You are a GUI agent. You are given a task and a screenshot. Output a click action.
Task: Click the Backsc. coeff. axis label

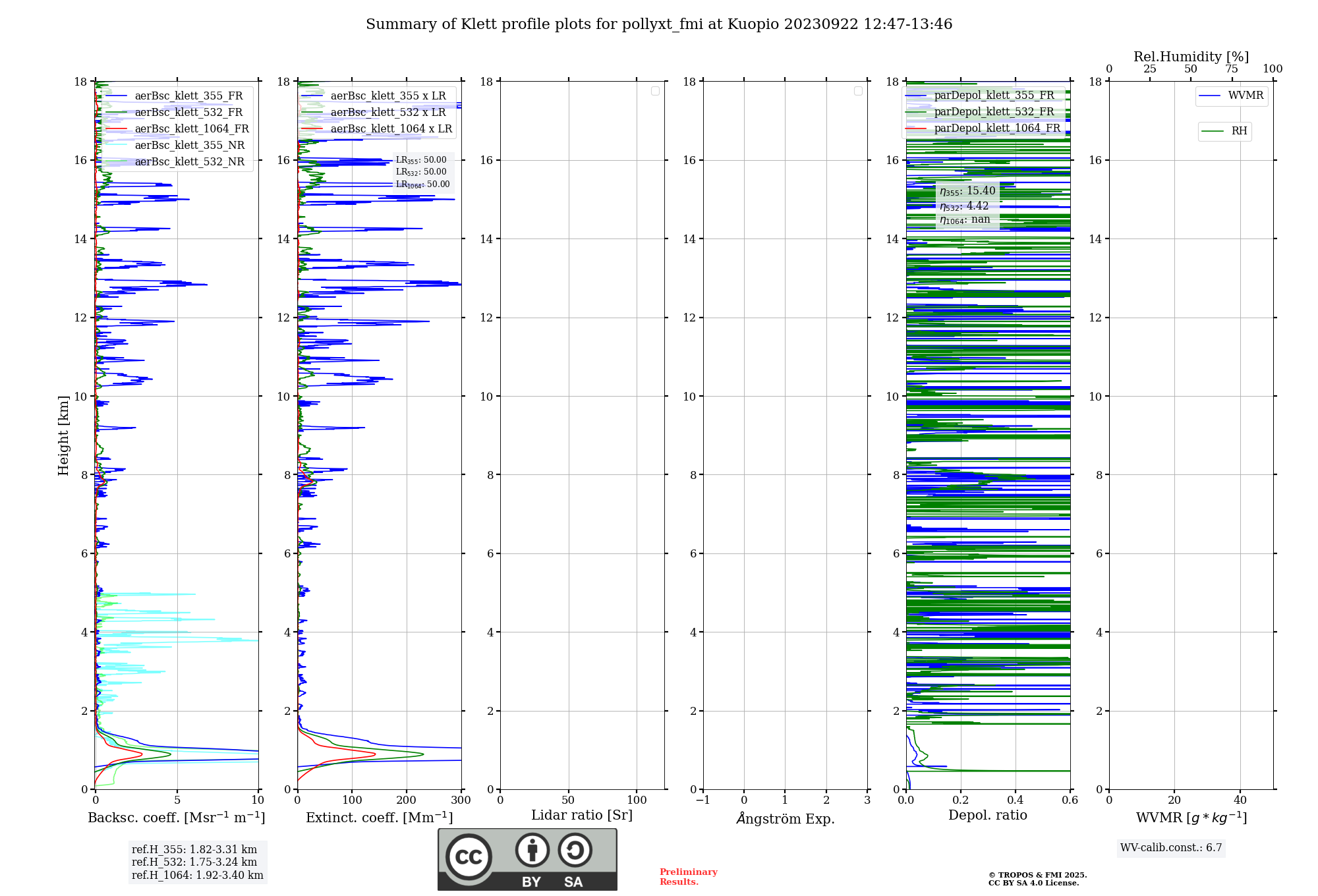pyautogui.click(x=177, y=818)
